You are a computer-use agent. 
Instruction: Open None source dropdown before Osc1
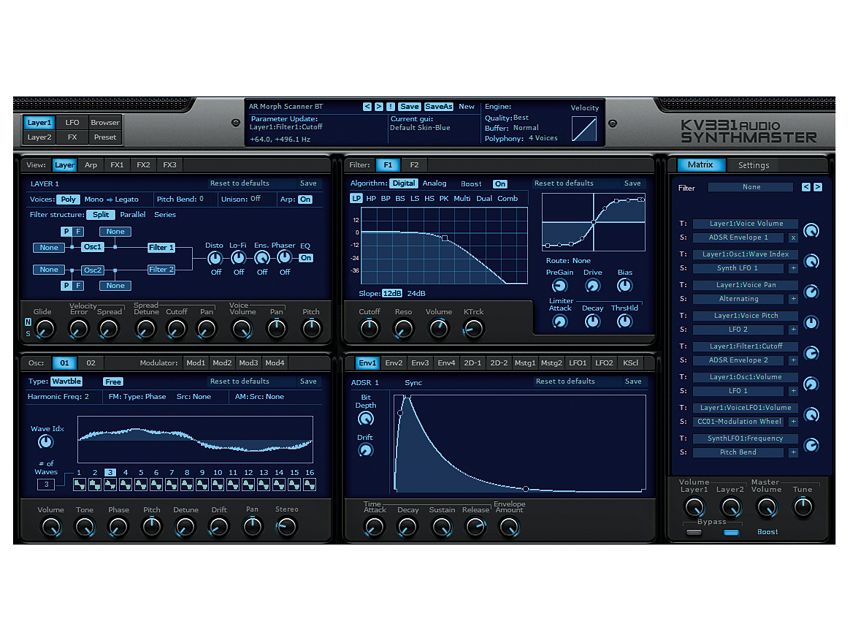pos(49,248)
